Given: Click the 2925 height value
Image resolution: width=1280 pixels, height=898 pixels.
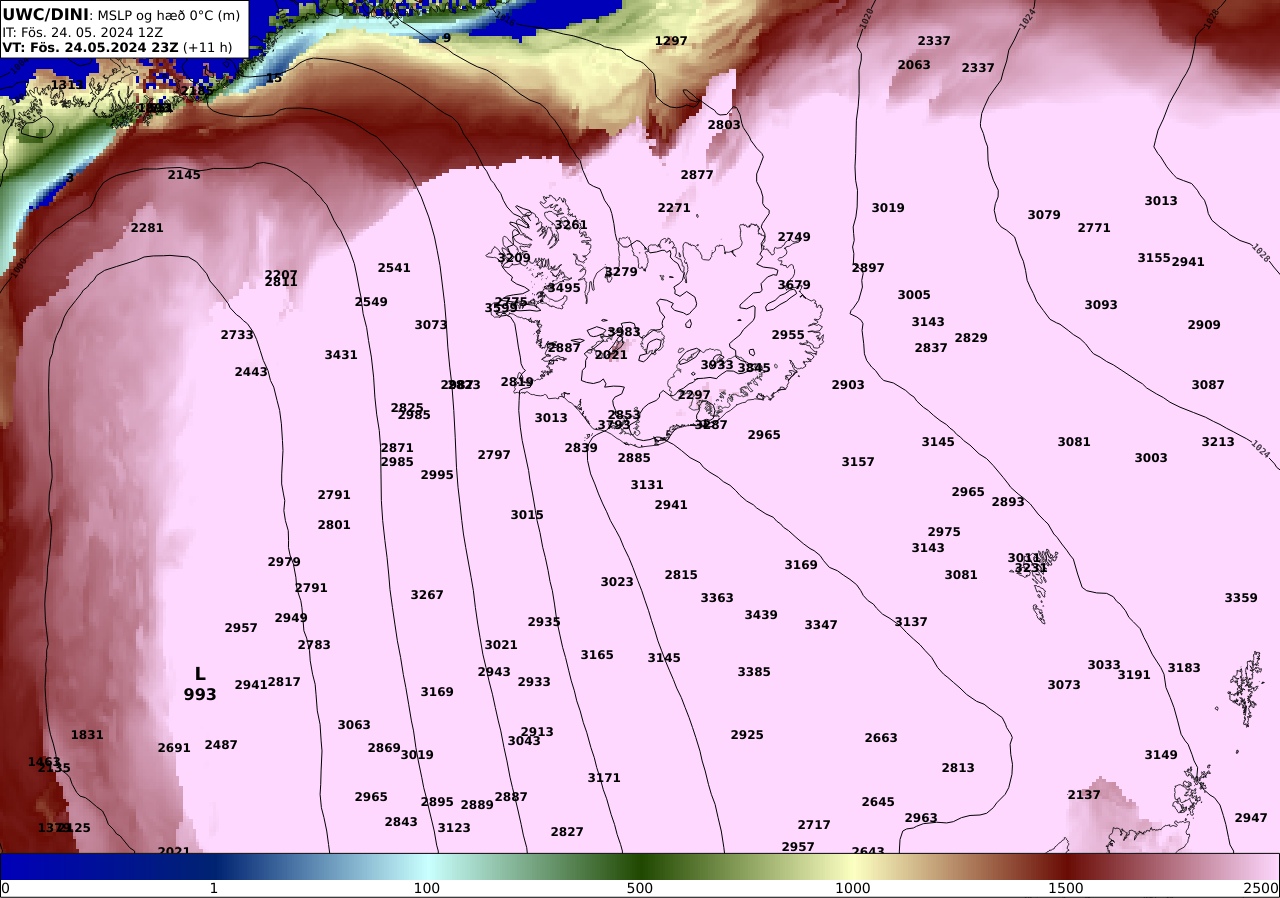Looking at the screenshot, I should pyautogui.click(x=747, y=735).
